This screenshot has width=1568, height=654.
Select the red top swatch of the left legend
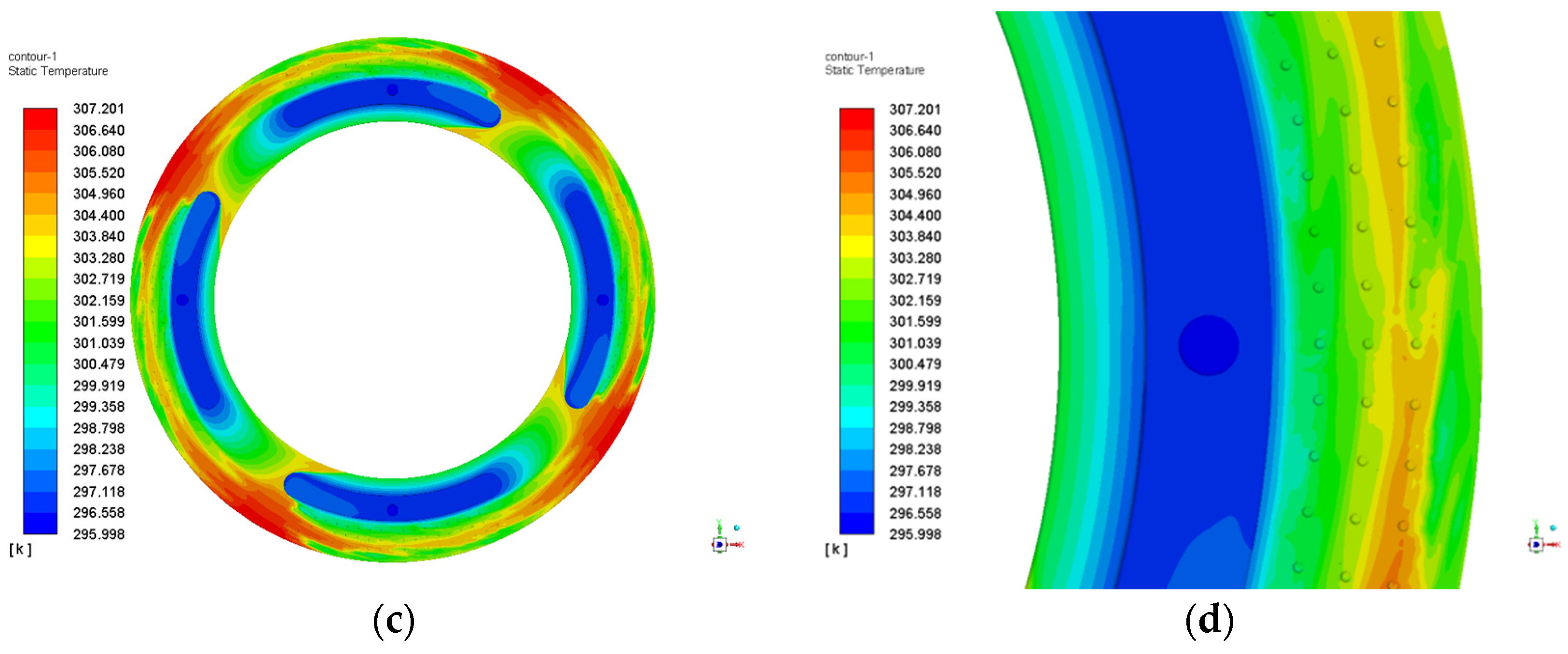[x=40, y=119]
